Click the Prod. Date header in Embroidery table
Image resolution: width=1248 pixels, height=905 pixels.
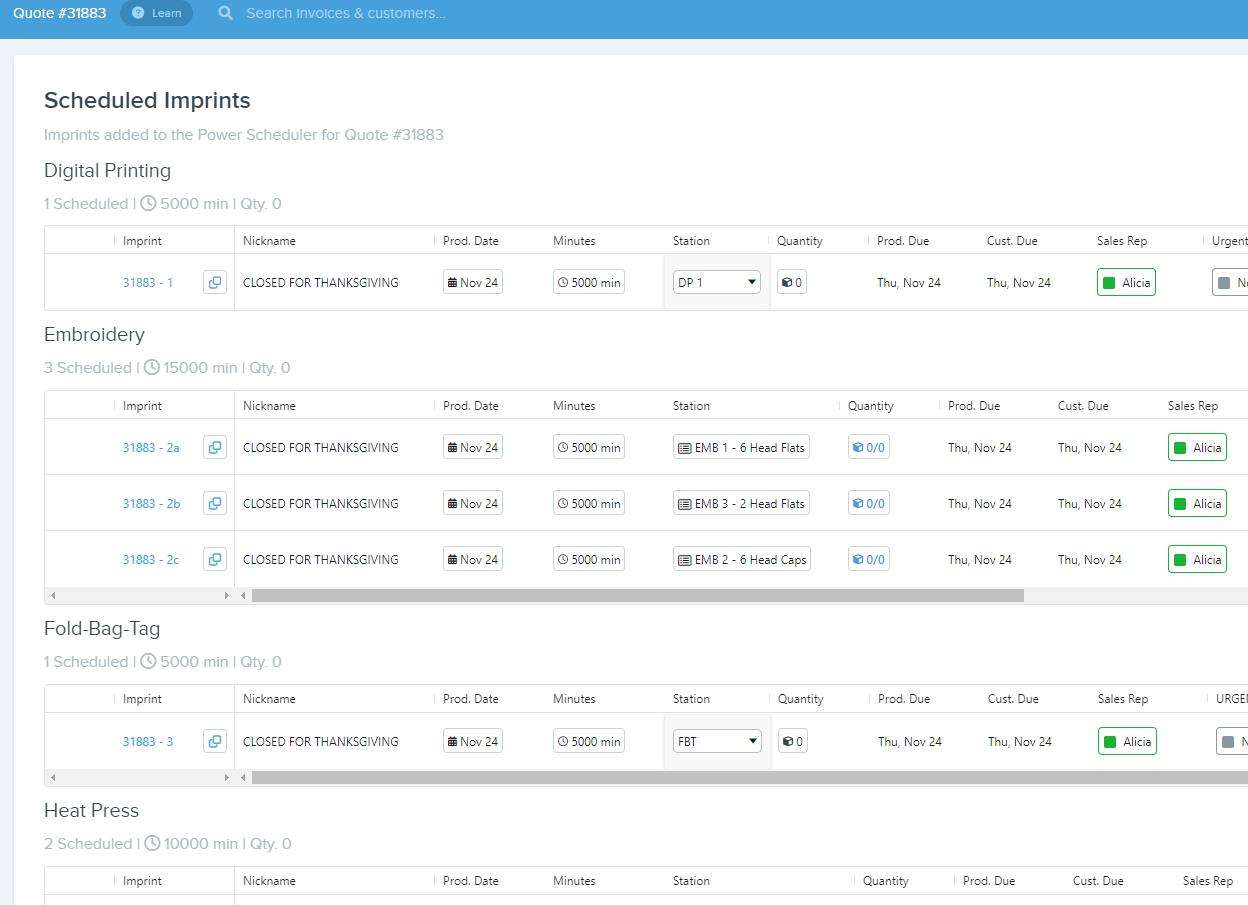point(471,406)
